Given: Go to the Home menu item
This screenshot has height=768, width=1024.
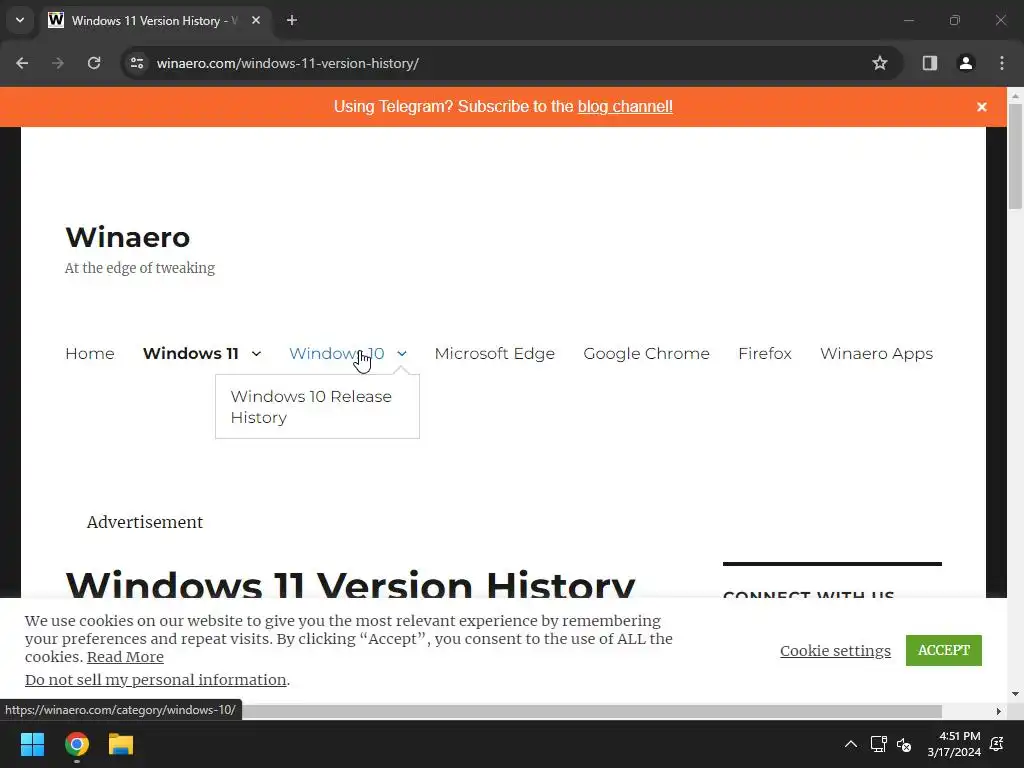Looking at the screenshot, I should point(89,353).
